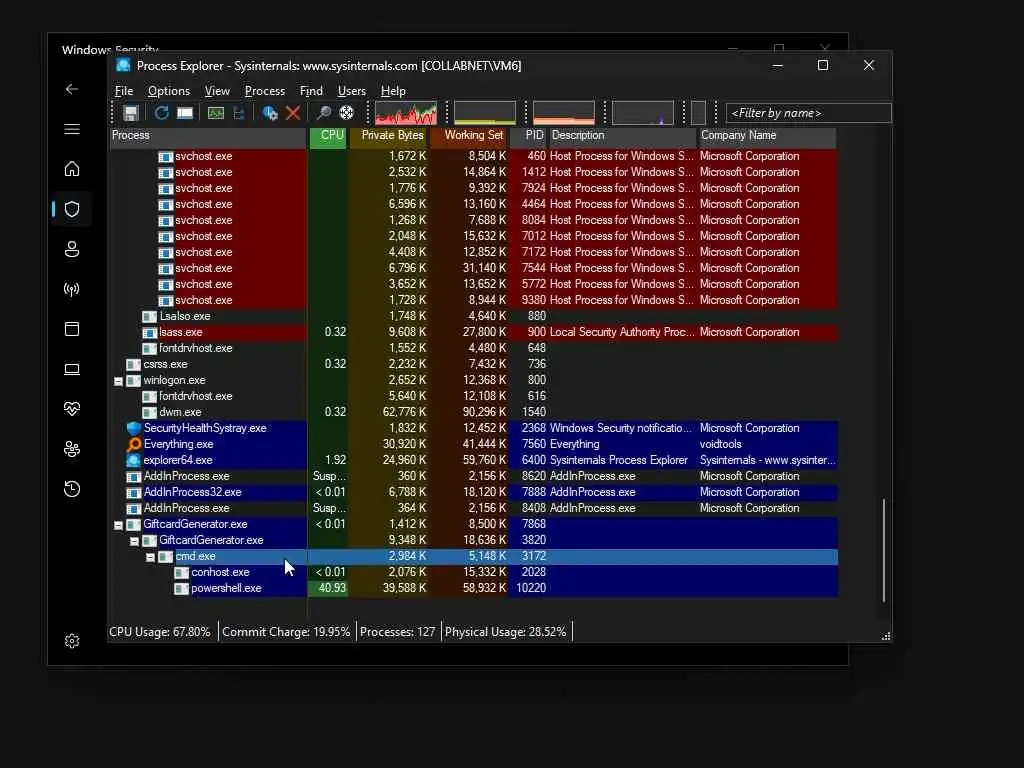The height and width of the screenshot is (768, 1024).
Task: Open the I/O history graph in toolbar
Action: click(x=643, y=113)
